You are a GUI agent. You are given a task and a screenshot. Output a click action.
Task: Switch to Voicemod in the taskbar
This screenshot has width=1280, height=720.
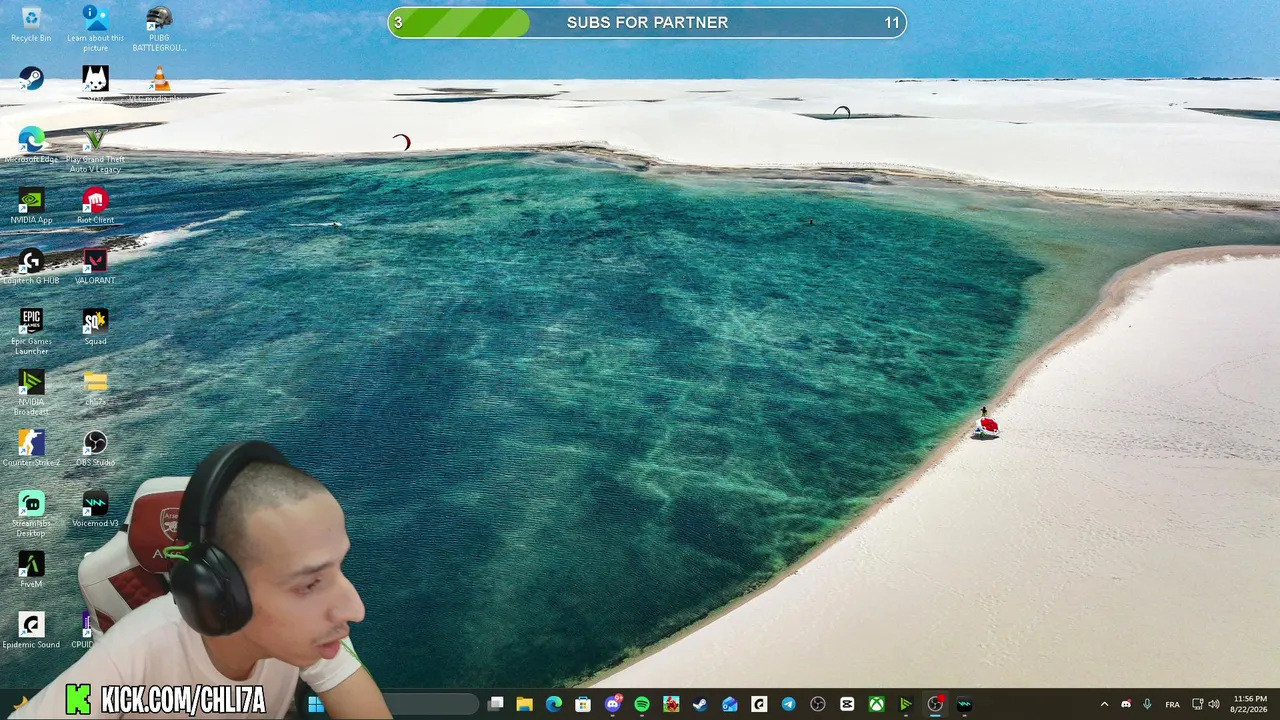tap(964, 704)
